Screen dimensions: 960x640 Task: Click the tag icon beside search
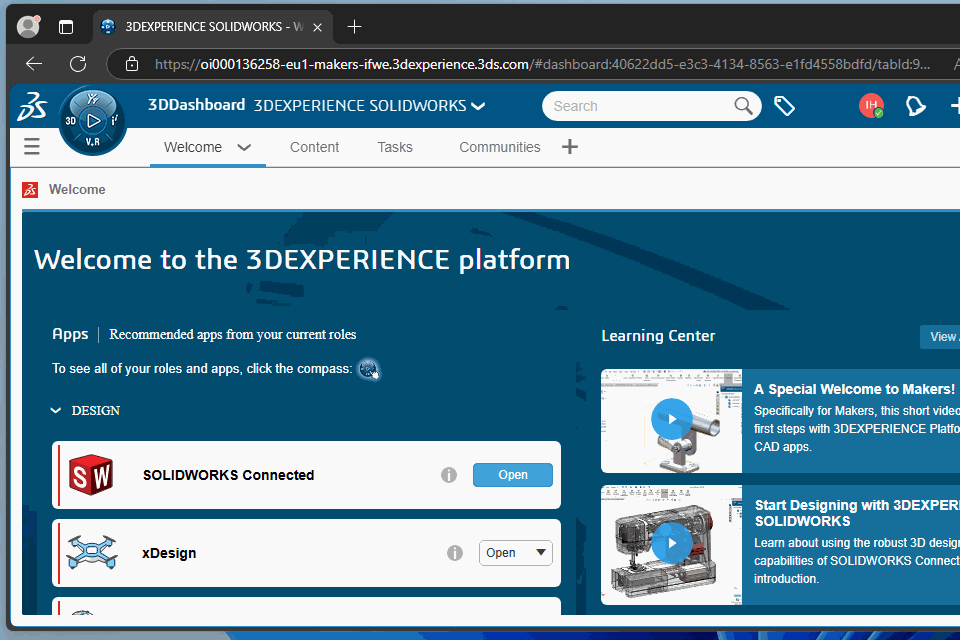coord(785,106)
